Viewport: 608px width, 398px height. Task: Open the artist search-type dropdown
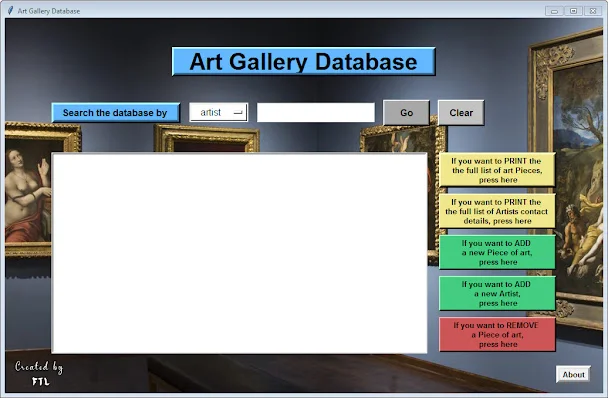[218, 112]
